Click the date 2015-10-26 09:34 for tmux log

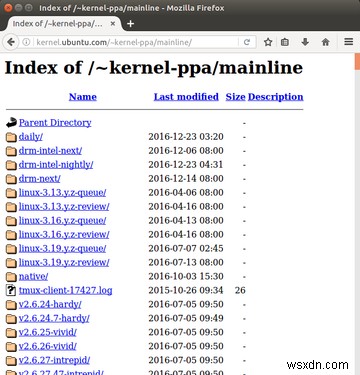click(x=186, y=291)
